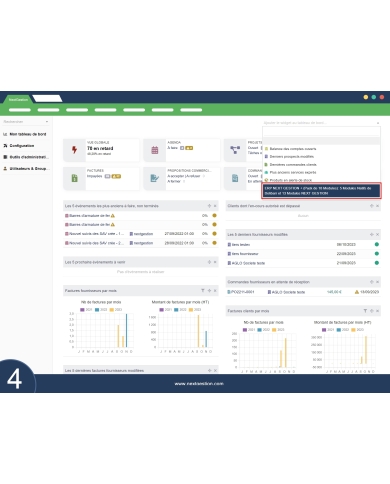
Task: Close the 'Commandes fournisseurs en attente' widget
Action: (x=377, y=282)
